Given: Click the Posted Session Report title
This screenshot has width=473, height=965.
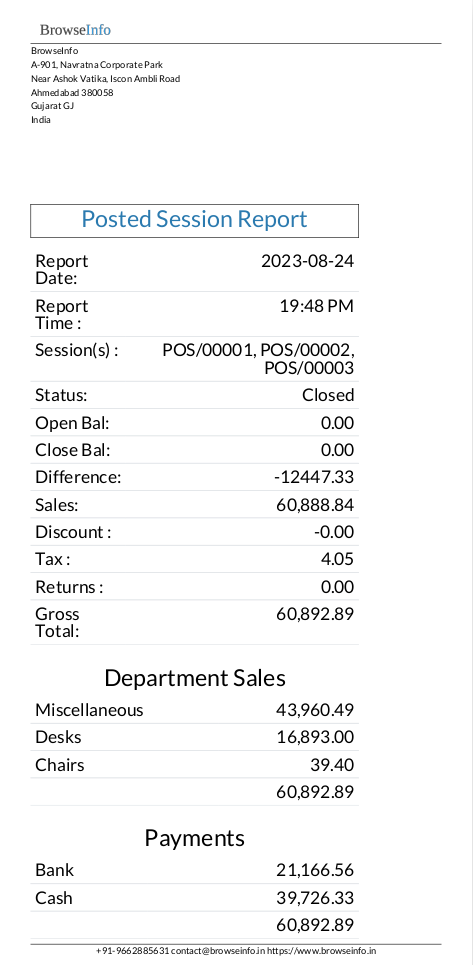Looking at the screenshot, I should point(194,220).
